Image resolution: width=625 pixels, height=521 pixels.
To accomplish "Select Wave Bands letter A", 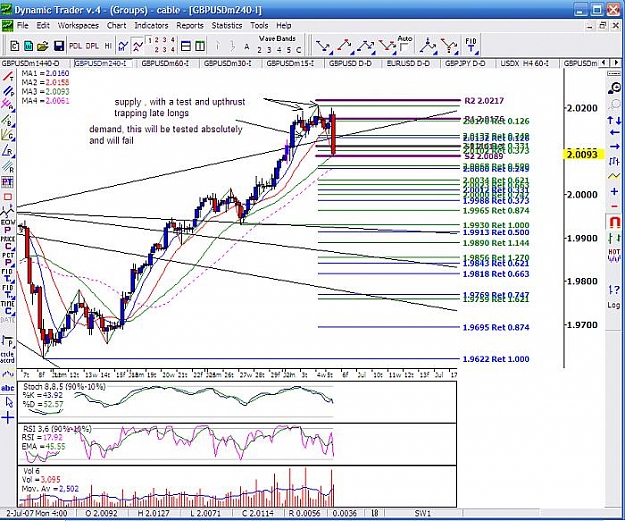I will click(247, 47).
